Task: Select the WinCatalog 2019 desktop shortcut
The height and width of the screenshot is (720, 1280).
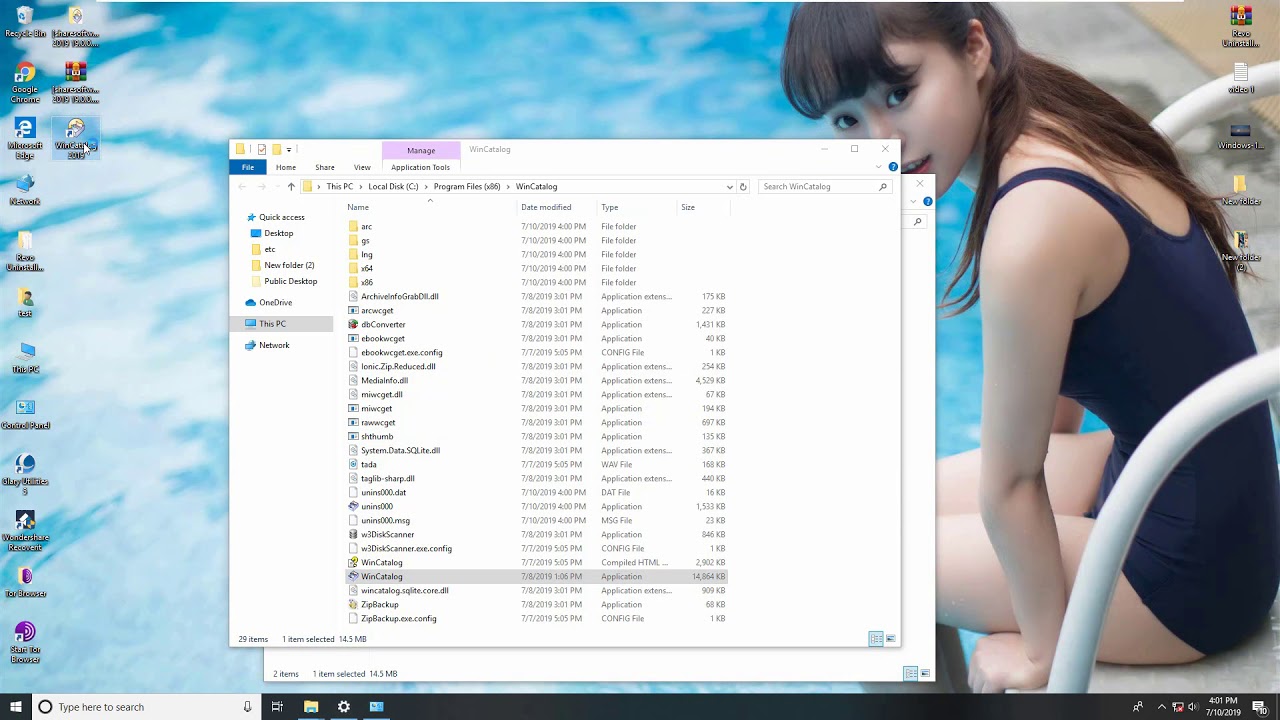Action: [75, 138]
